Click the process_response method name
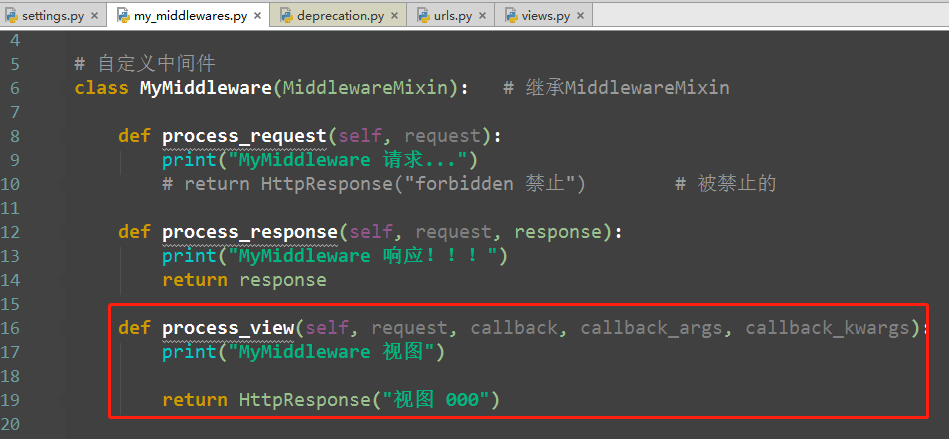Image resolution: width=949 pixels, height=439 pixels. pos(250,232)
